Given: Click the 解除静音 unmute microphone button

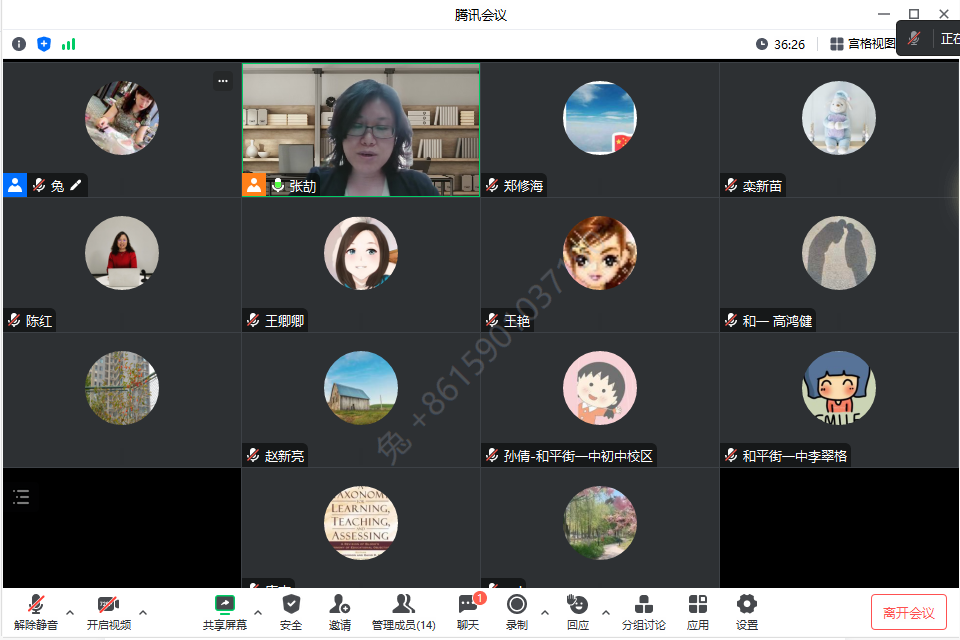Looking at the screenshot, I should tap(36, 611).
